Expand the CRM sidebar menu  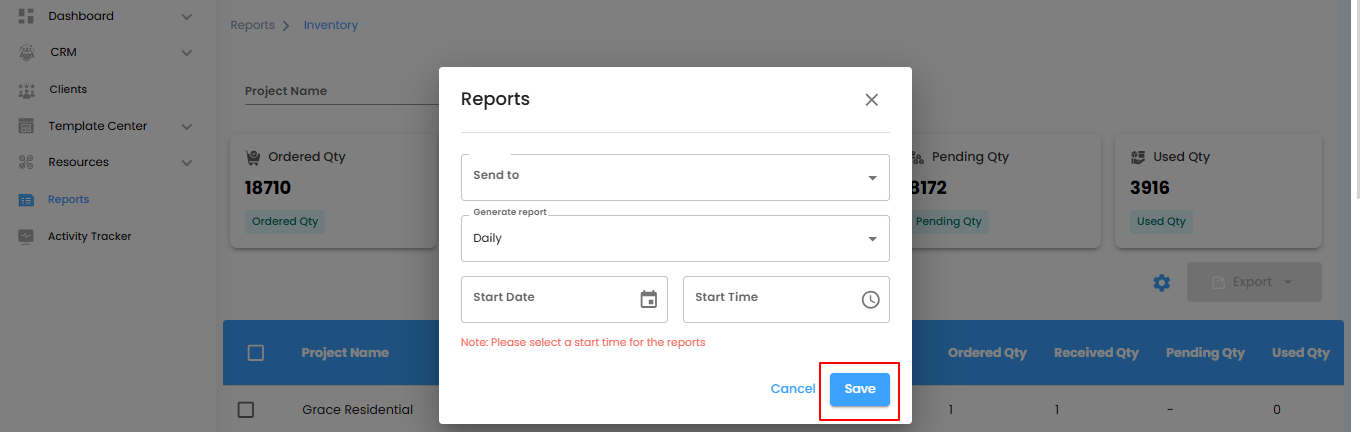pos(186,53)
